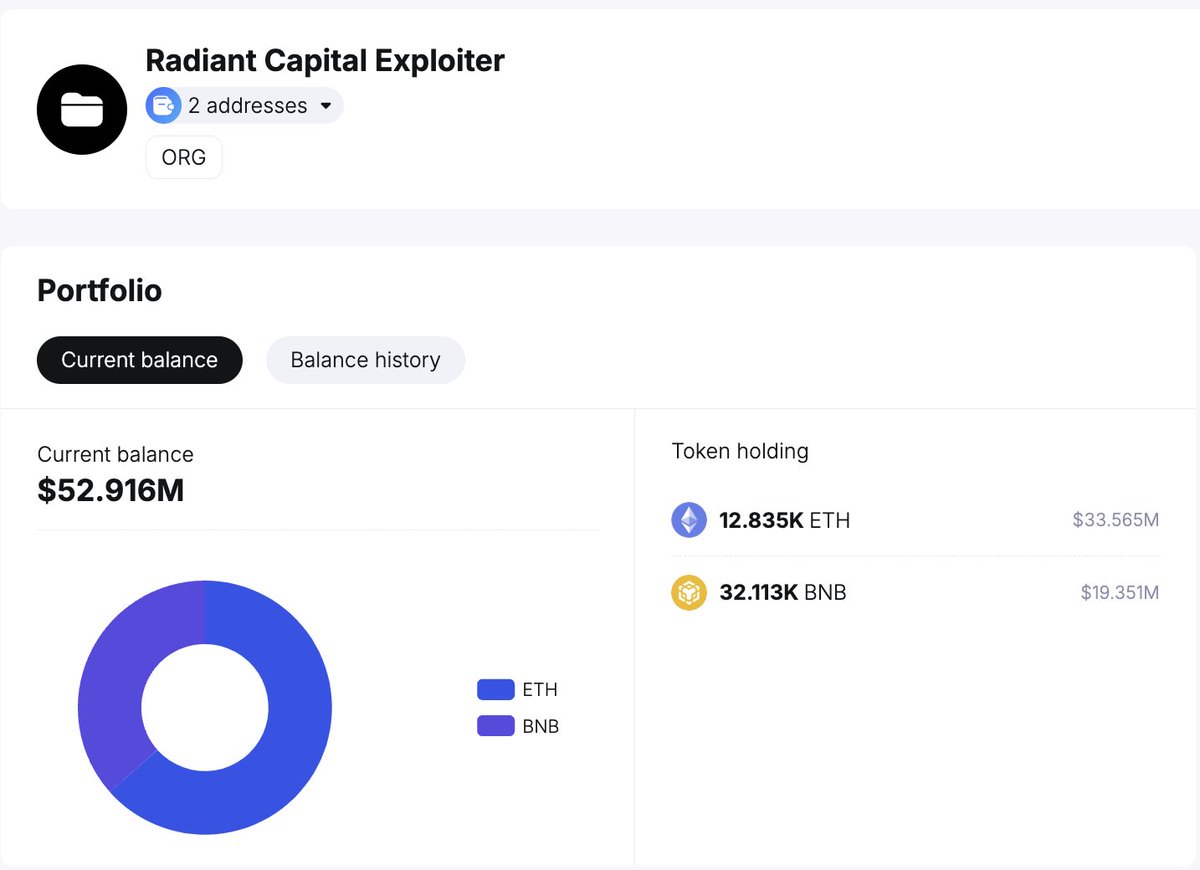The height and width of the screenshot is (870, 1200).
Task: Click the black folder profile icon
Action: click(81, 109)
